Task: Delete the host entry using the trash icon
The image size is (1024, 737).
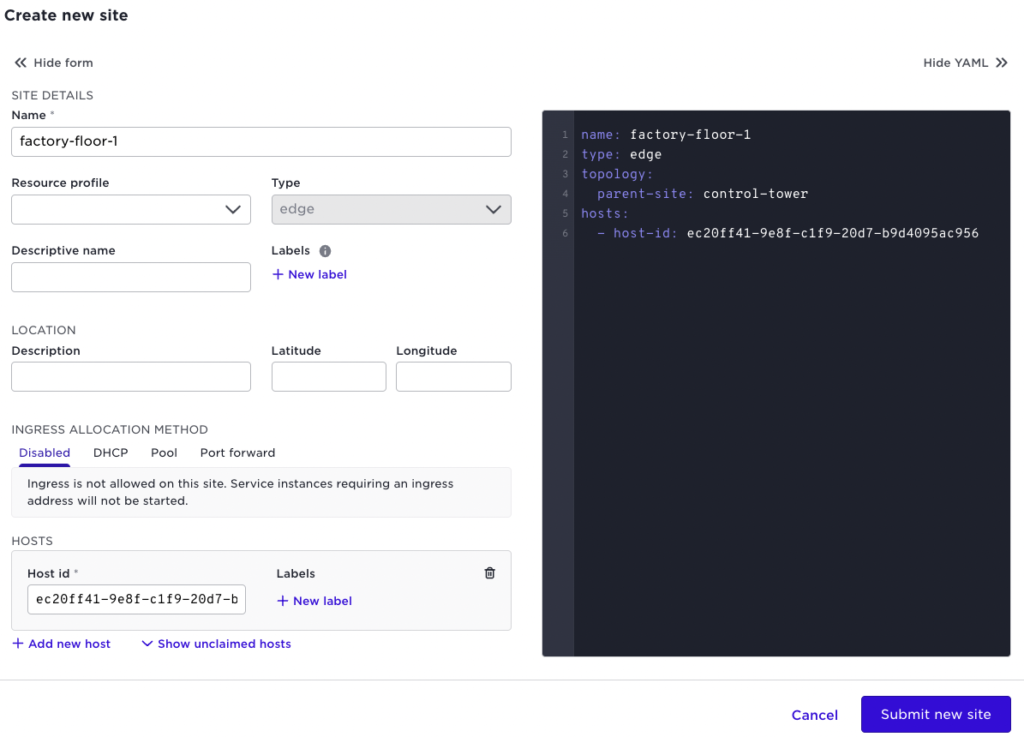Action: [x=489, y=572]
